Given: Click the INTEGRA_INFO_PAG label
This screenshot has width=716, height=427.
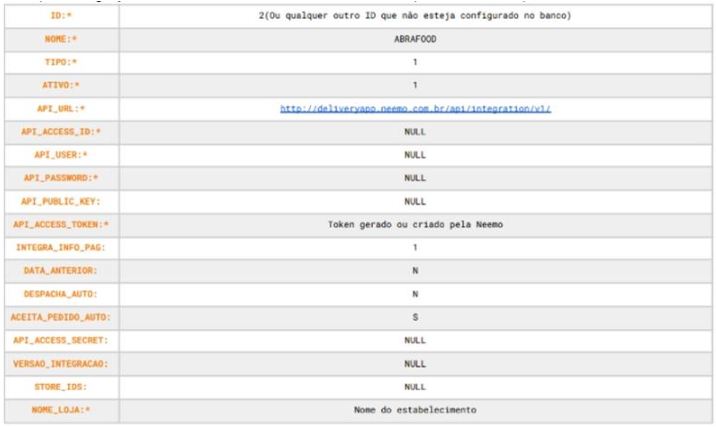Looking at the screenshot, I should (x=61, y=248).
